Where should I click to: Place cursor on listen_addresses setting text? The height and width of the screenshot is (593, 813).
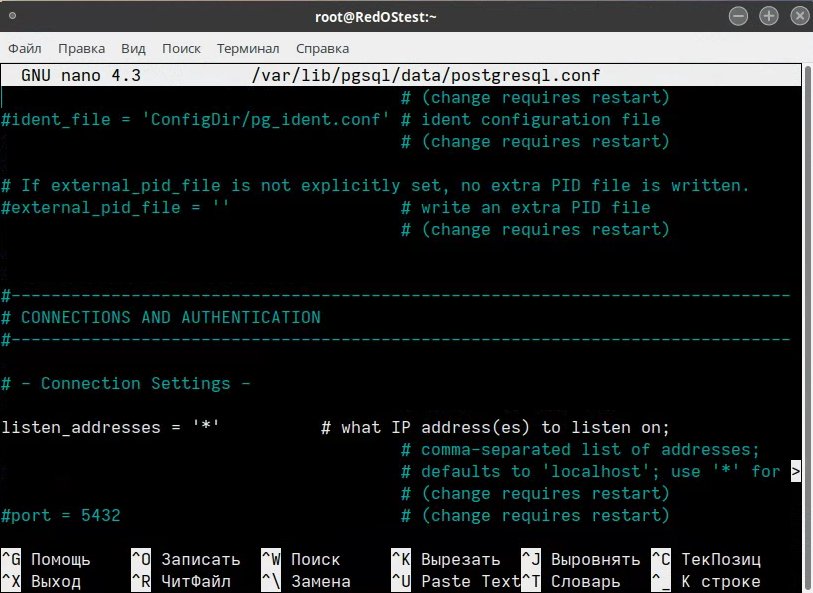(80, 427)
